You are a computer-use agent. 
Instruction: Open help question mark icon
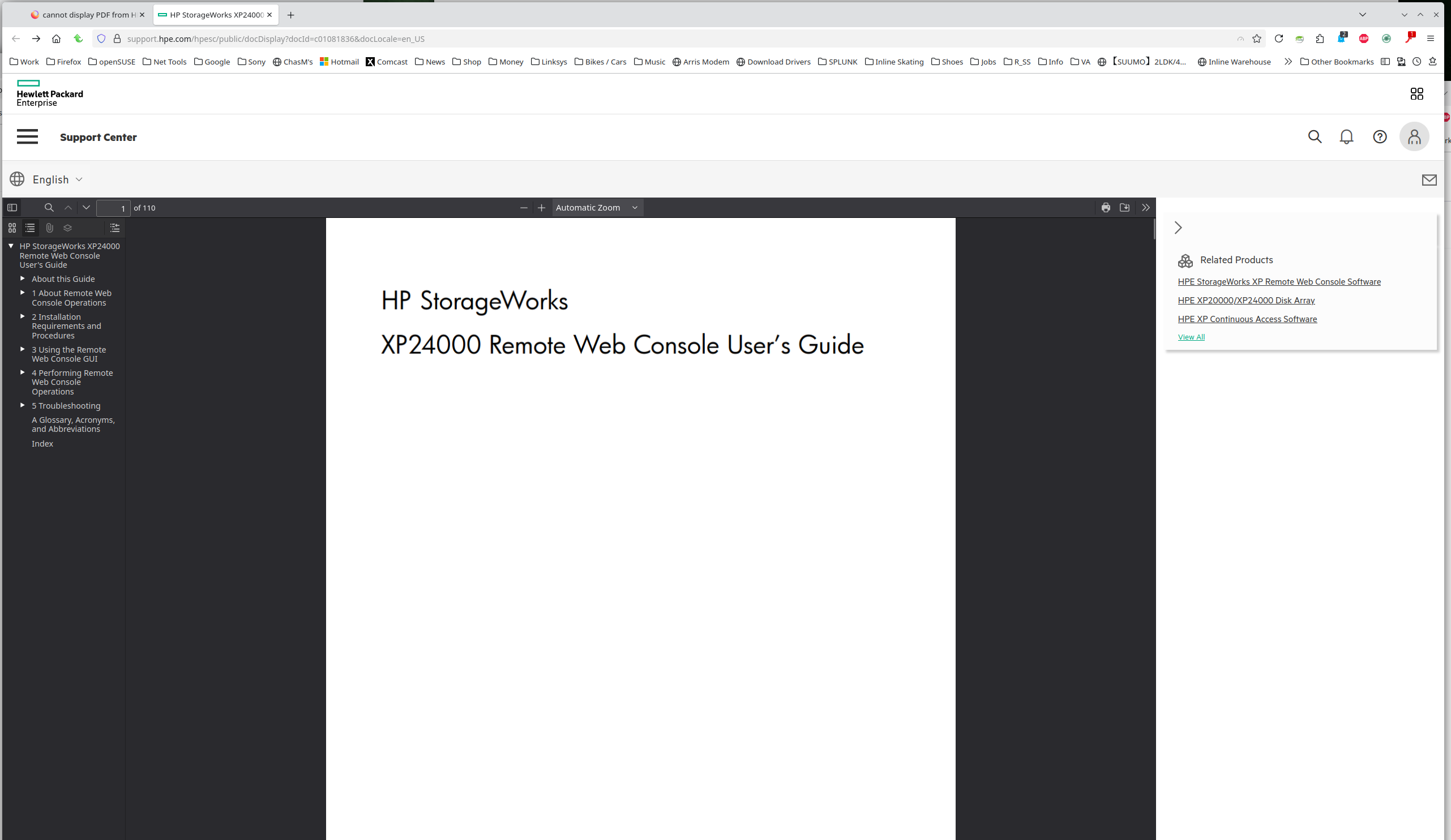pos(1380,137)
